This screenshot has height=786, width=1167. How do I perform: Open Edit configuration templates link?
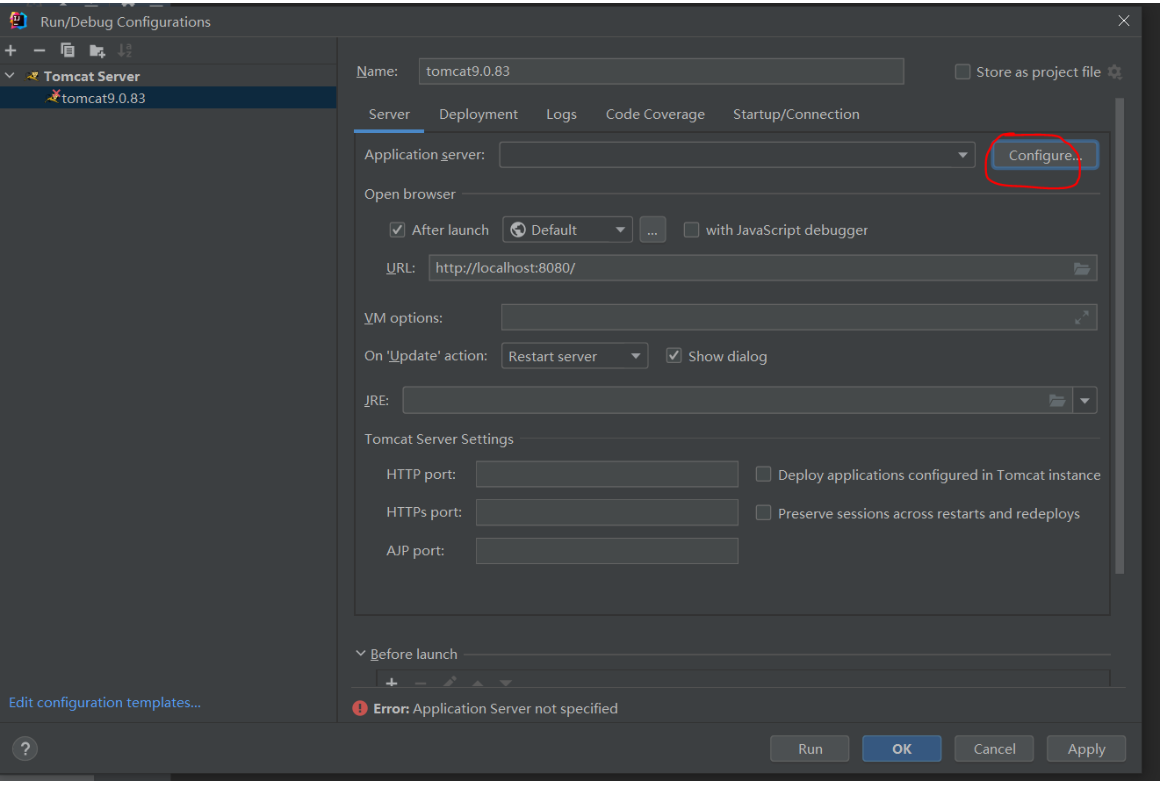[105, 703]
